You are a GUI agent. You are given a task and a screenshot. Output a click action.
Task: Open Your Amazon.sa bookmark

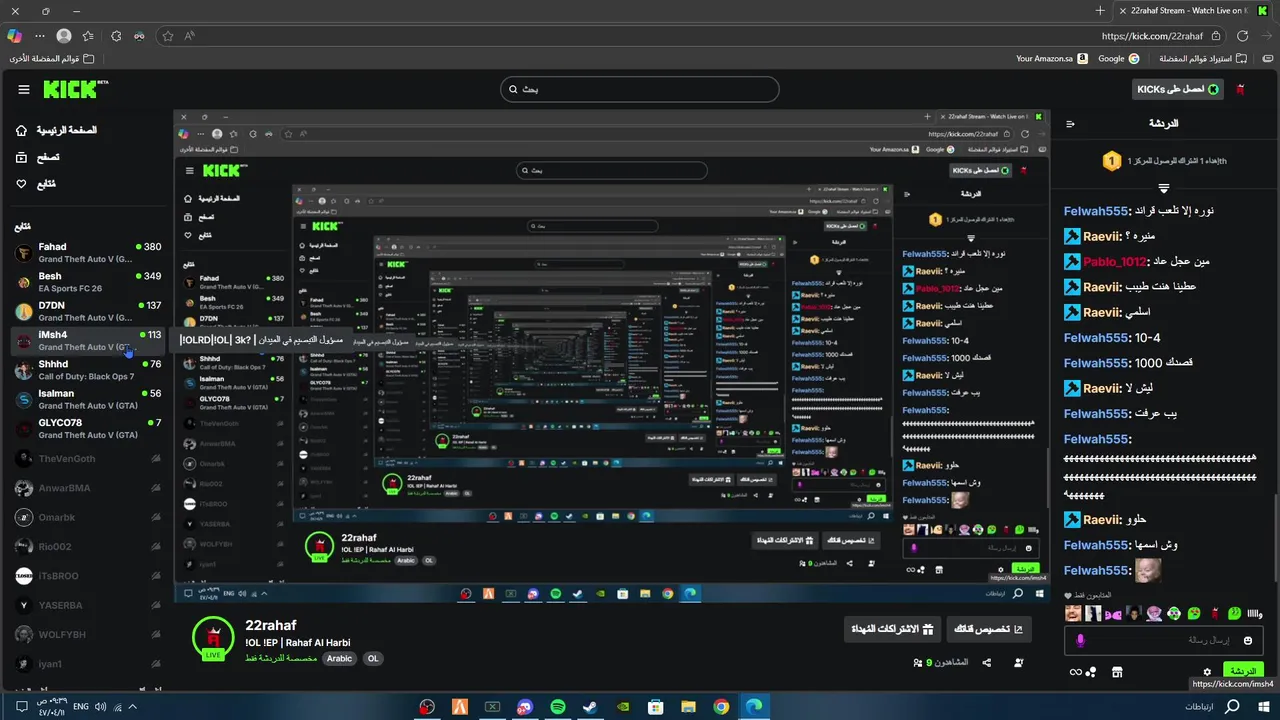[1050, 58]
